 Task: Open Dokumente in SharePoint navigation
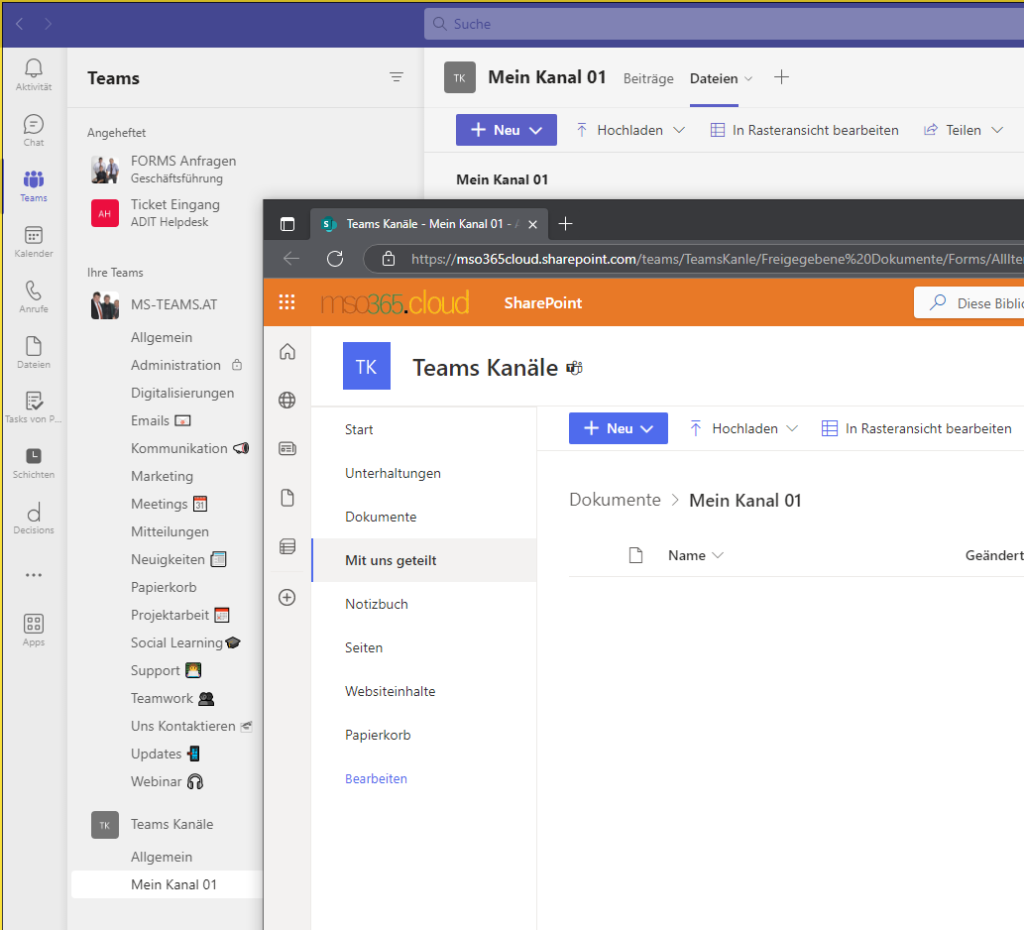click(381, 517)
